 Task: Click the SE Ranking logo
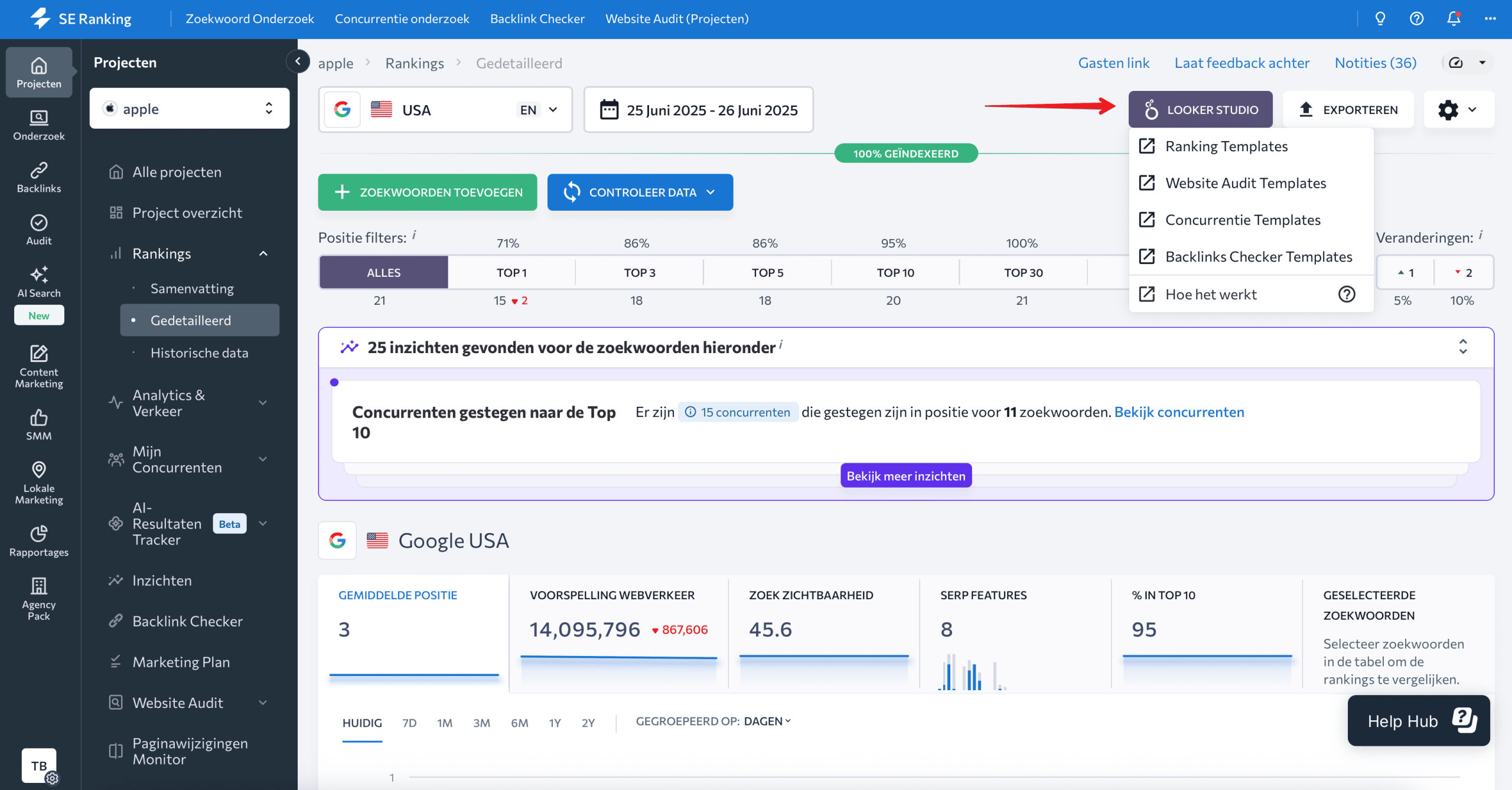81,19
